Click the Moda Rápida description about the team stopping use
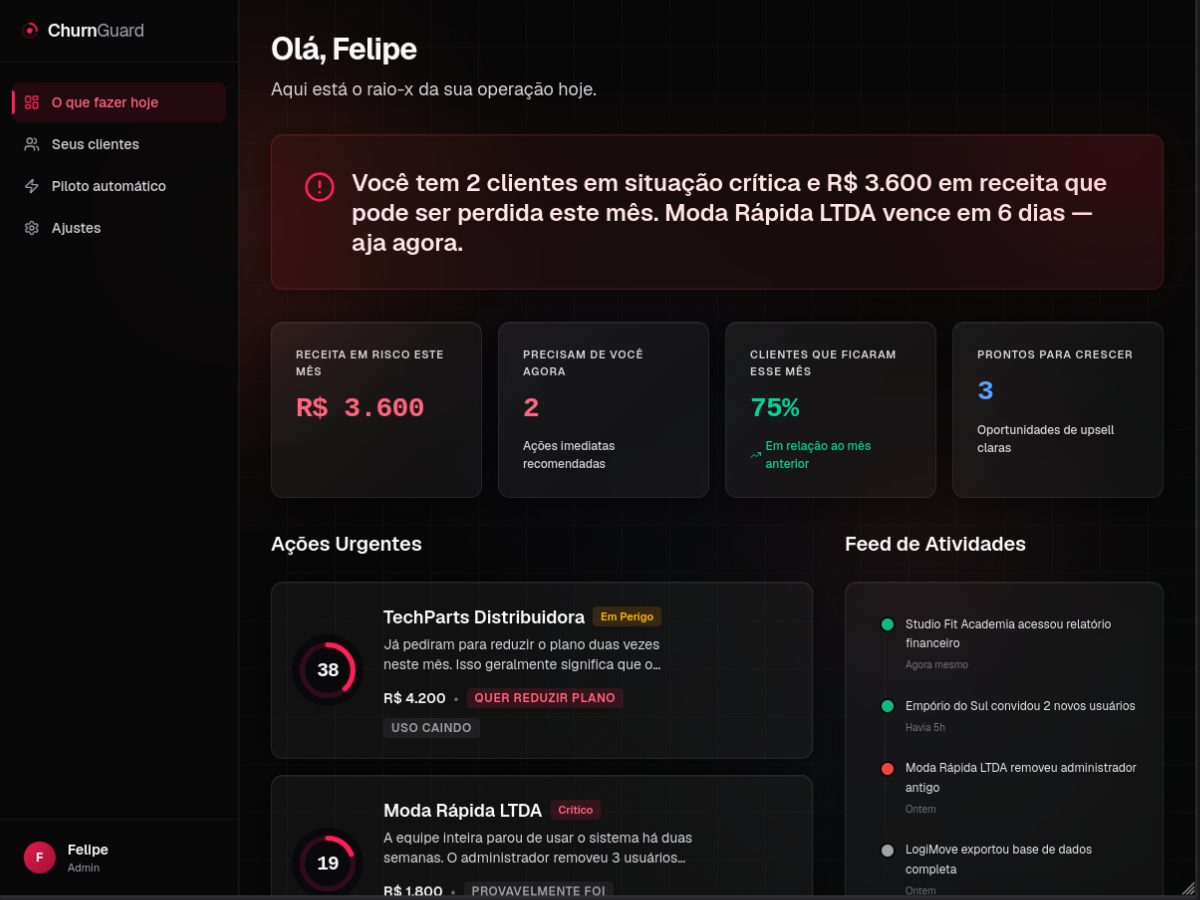1200x900 pixels. [x=538, y=847]
